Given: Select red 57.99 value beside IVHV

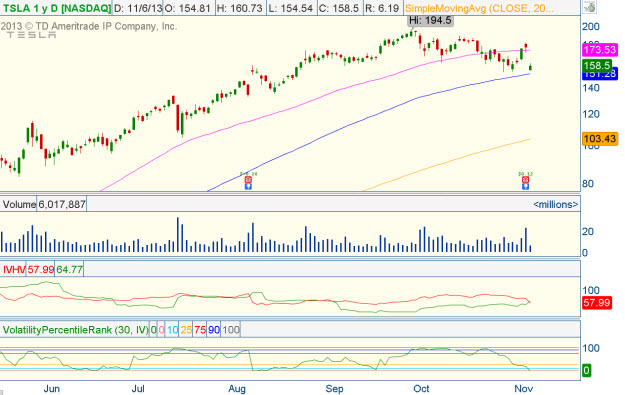Looking at the screenshot, I should click(x=40, y=270).
